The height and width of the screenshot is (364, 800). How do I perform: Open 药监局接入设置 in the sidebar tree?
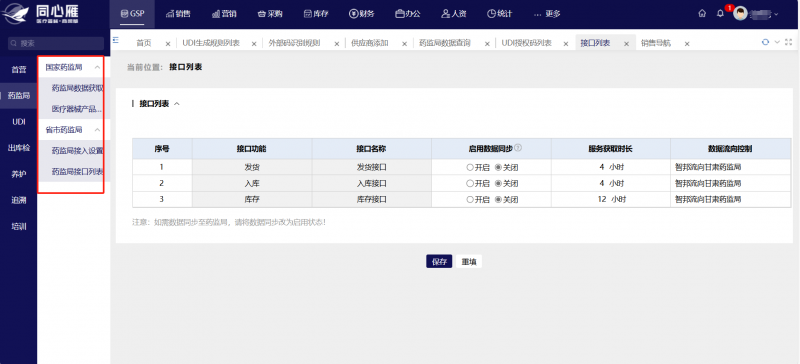(77, 151)
